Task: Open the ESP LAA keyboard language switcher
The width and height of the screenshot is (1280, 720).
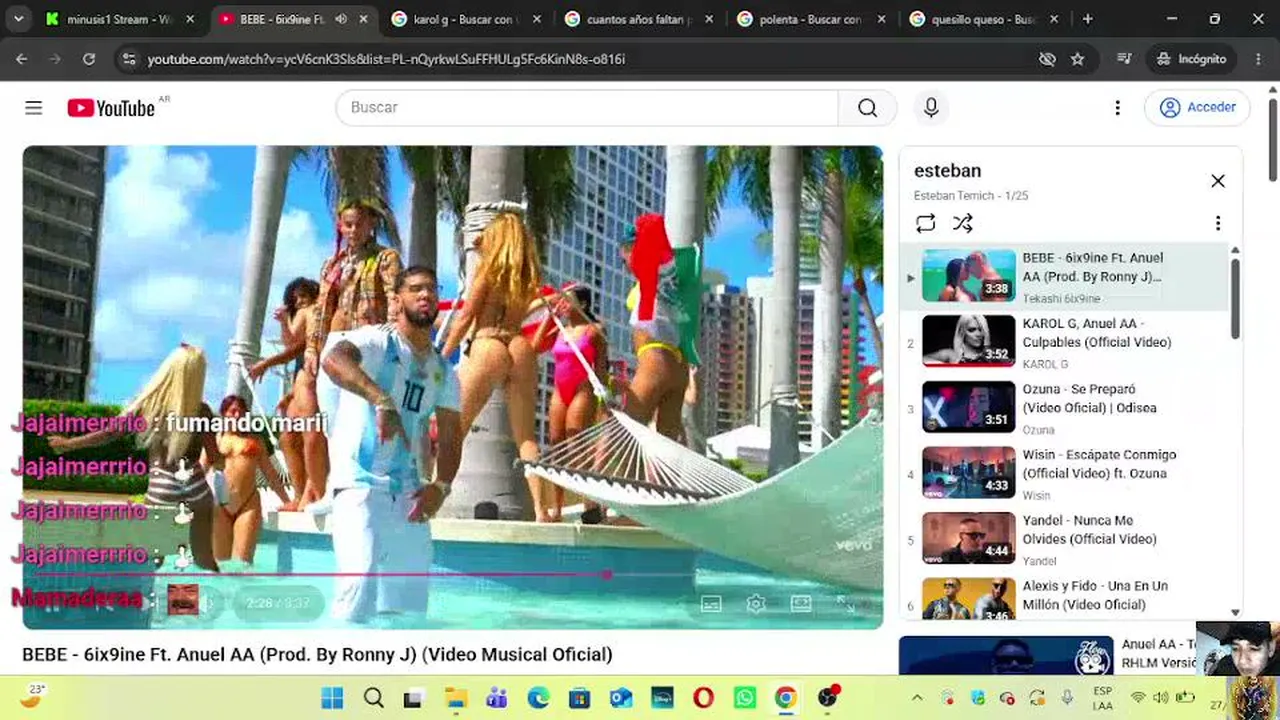Action: coord(1102,698)
